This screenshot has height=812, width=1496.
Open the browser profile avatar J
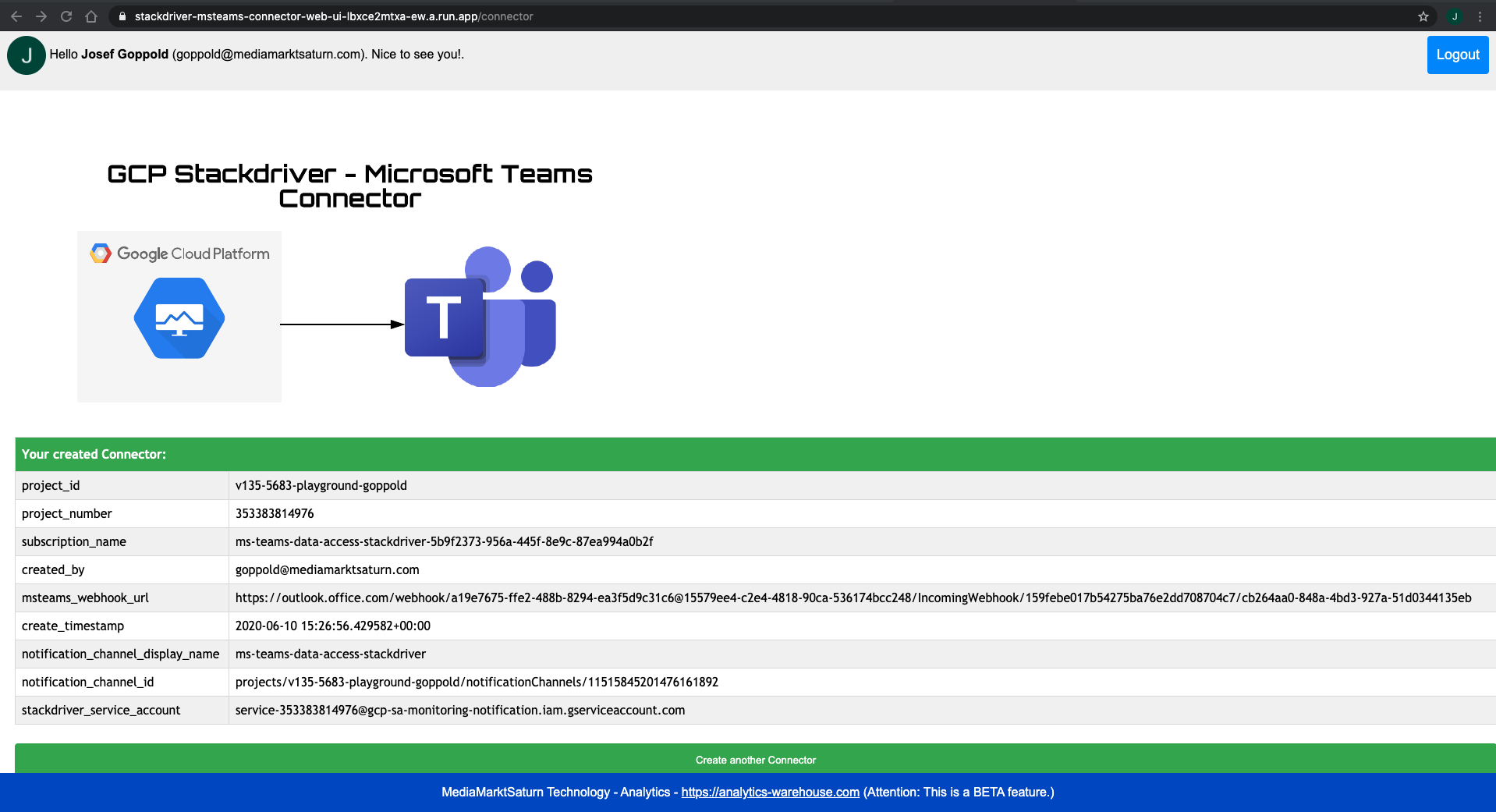click(x=1455, y=16)
